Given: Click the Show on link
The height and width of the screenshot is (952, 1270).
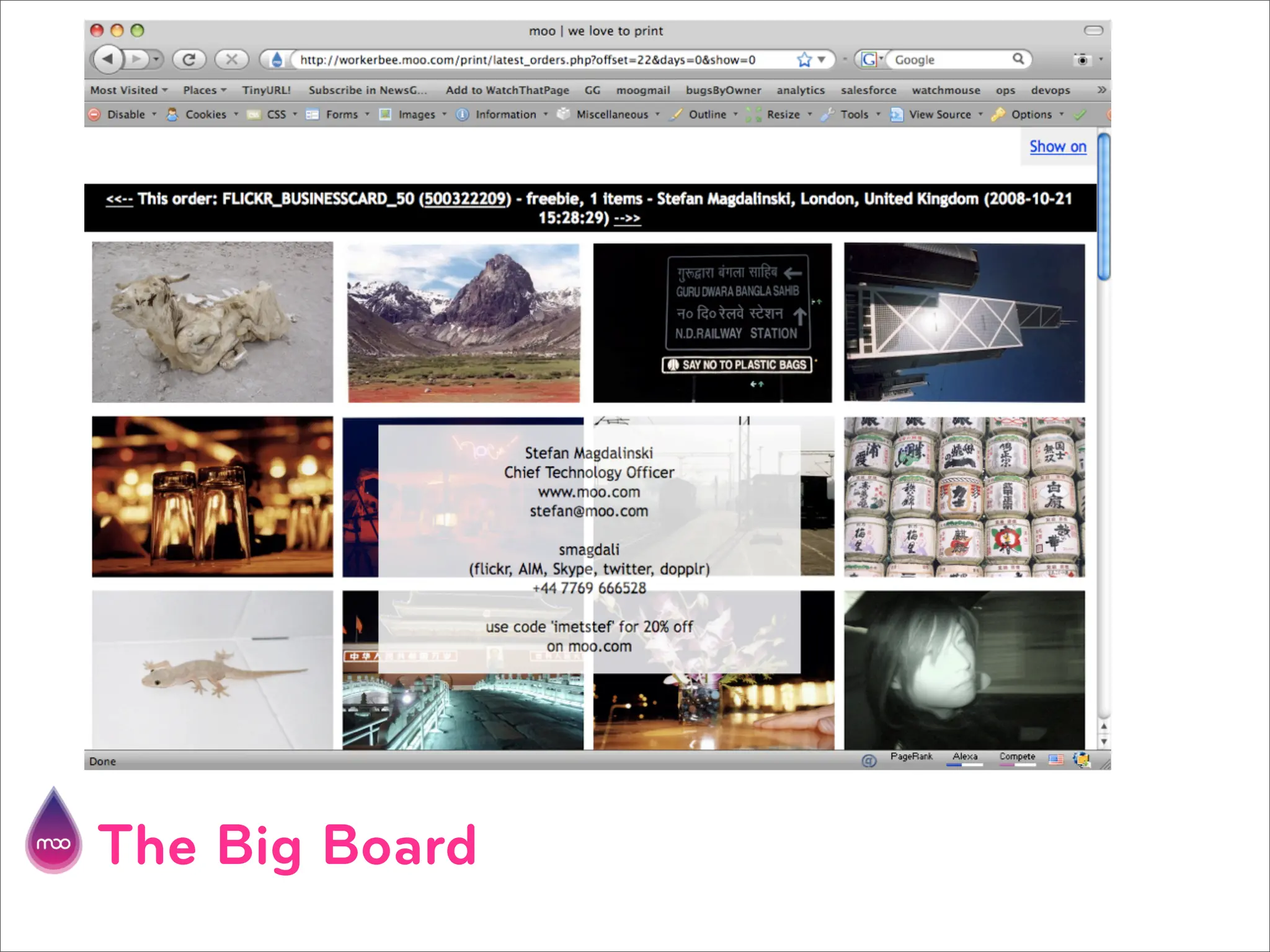Looking at the screenshot, I should [1058, 147].
